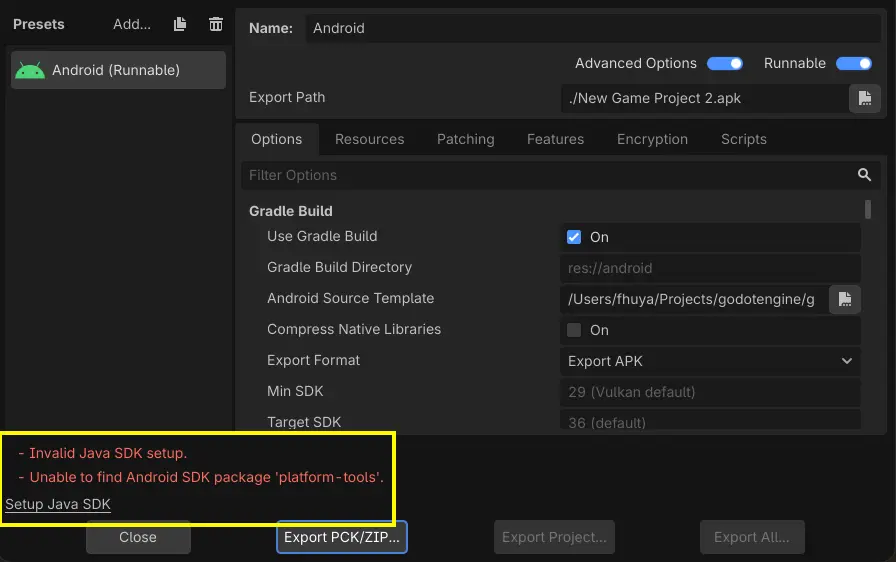Switch to the Resources tab
This screenshot has width=896, height=562.
(369, 139)
